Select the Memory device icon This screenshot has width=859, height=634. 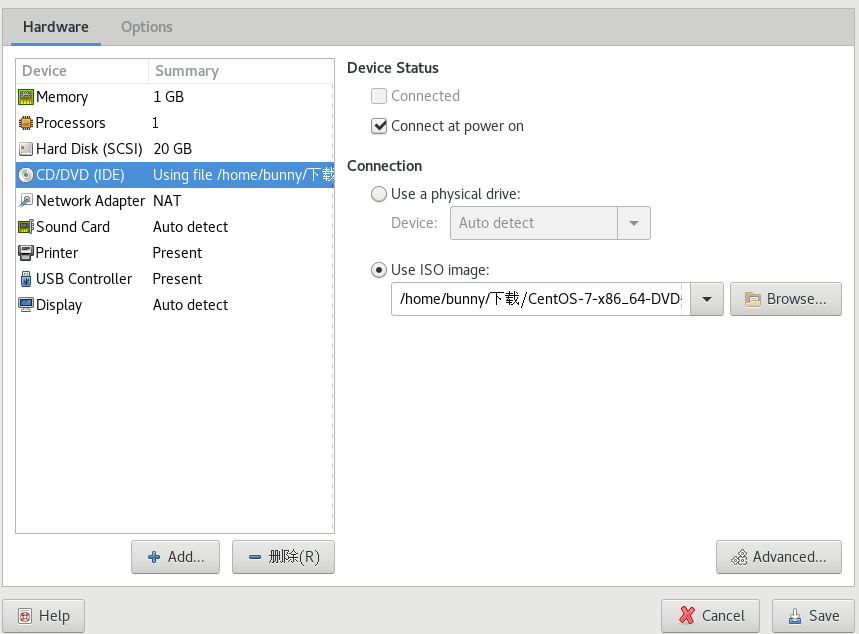coord(26,97)
